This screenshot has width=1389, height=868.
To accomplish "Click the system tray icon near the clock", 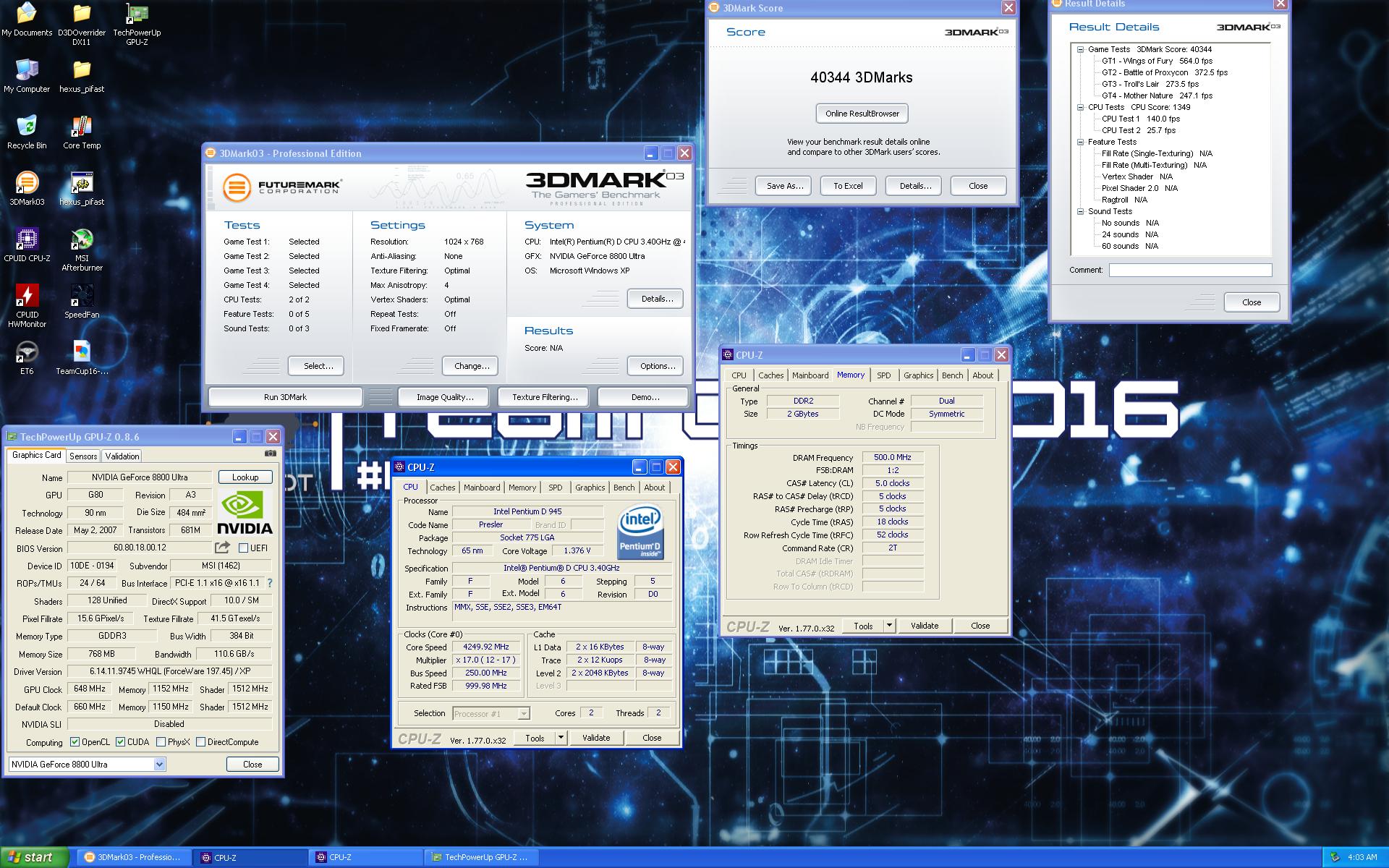I will pyautogui.click(x=1335, y=857).
